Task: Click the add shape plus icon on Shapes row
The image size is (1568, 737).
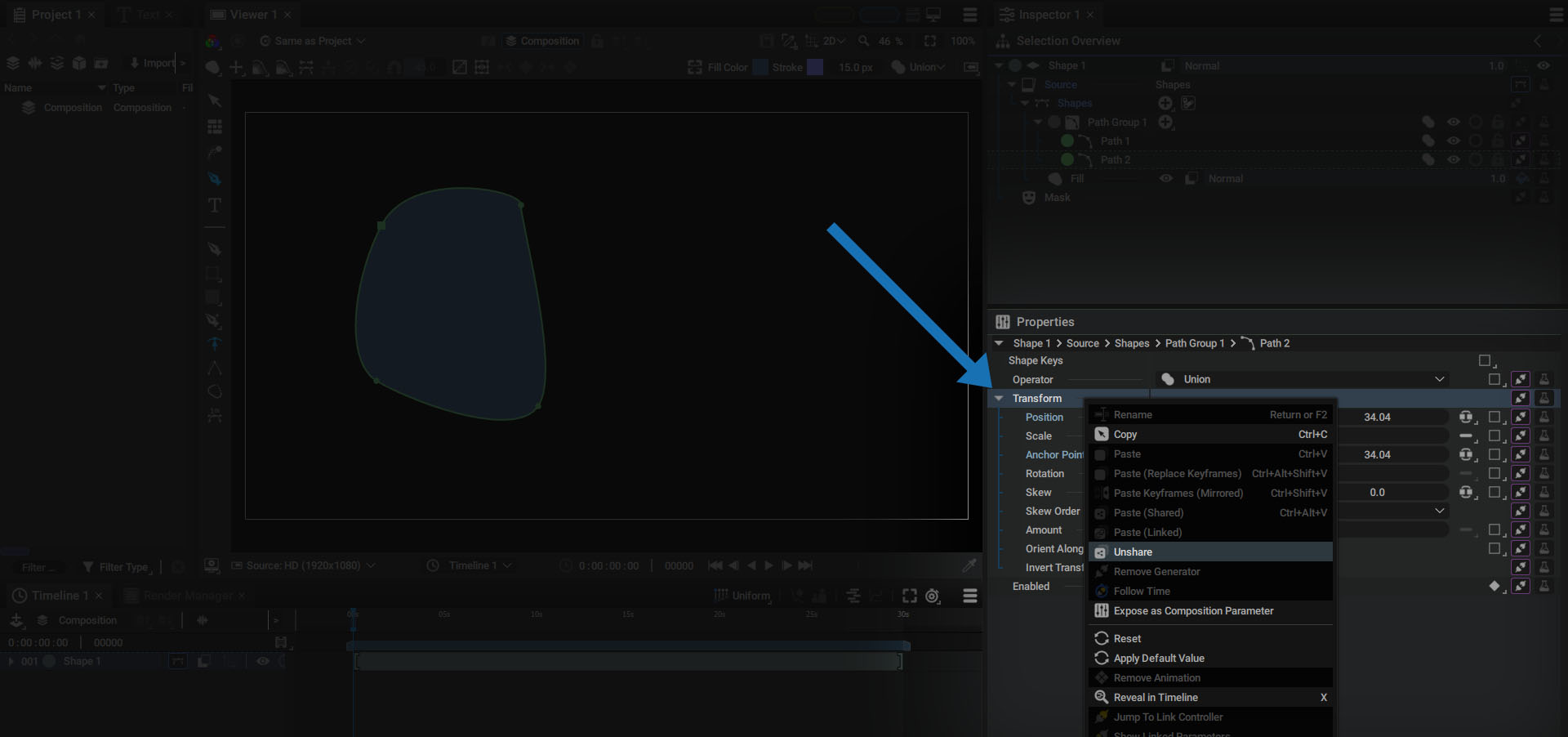Action: pos(1165,103)
